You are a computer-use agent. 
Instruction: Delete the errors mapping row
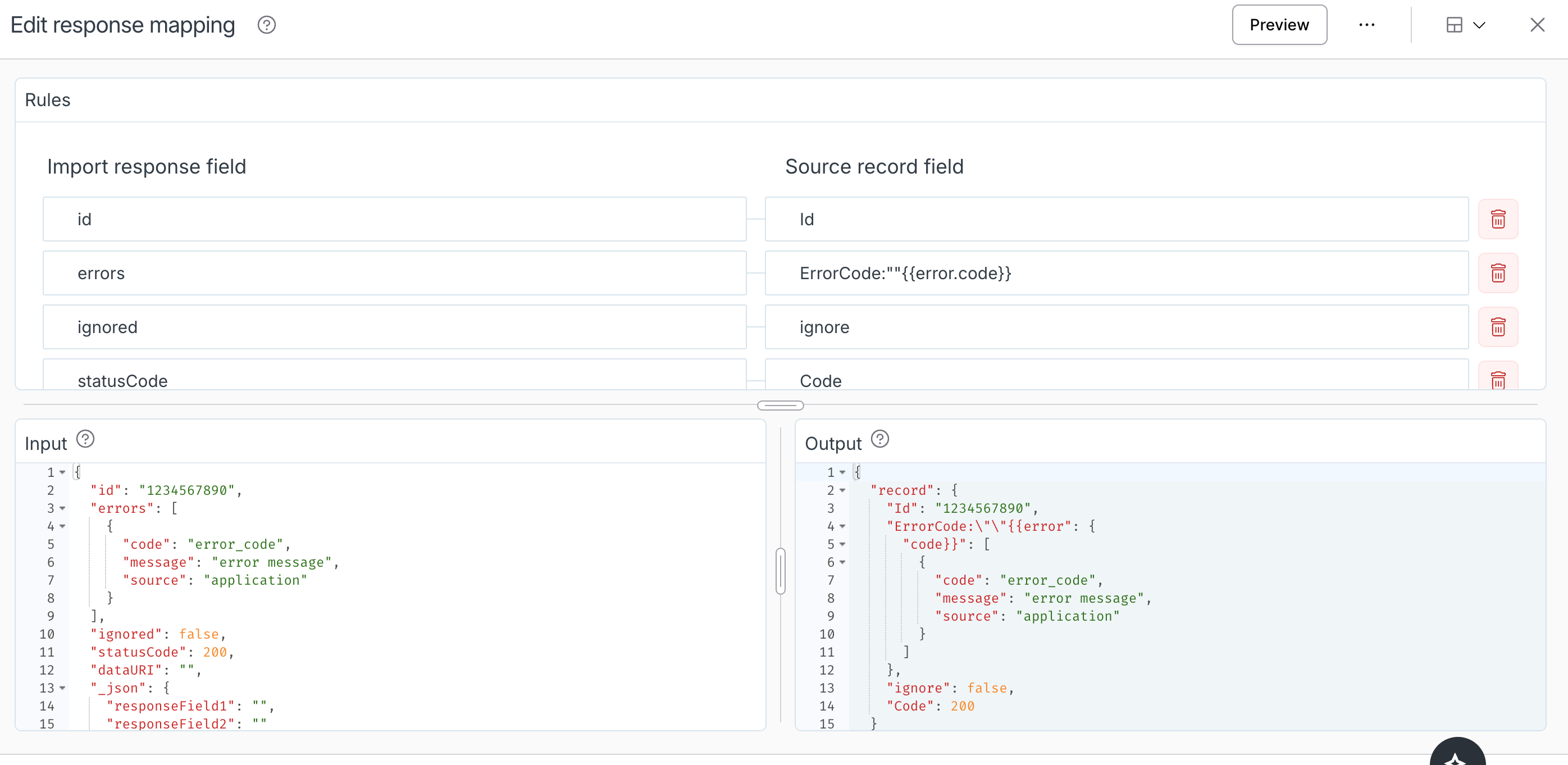point(1498,274)
